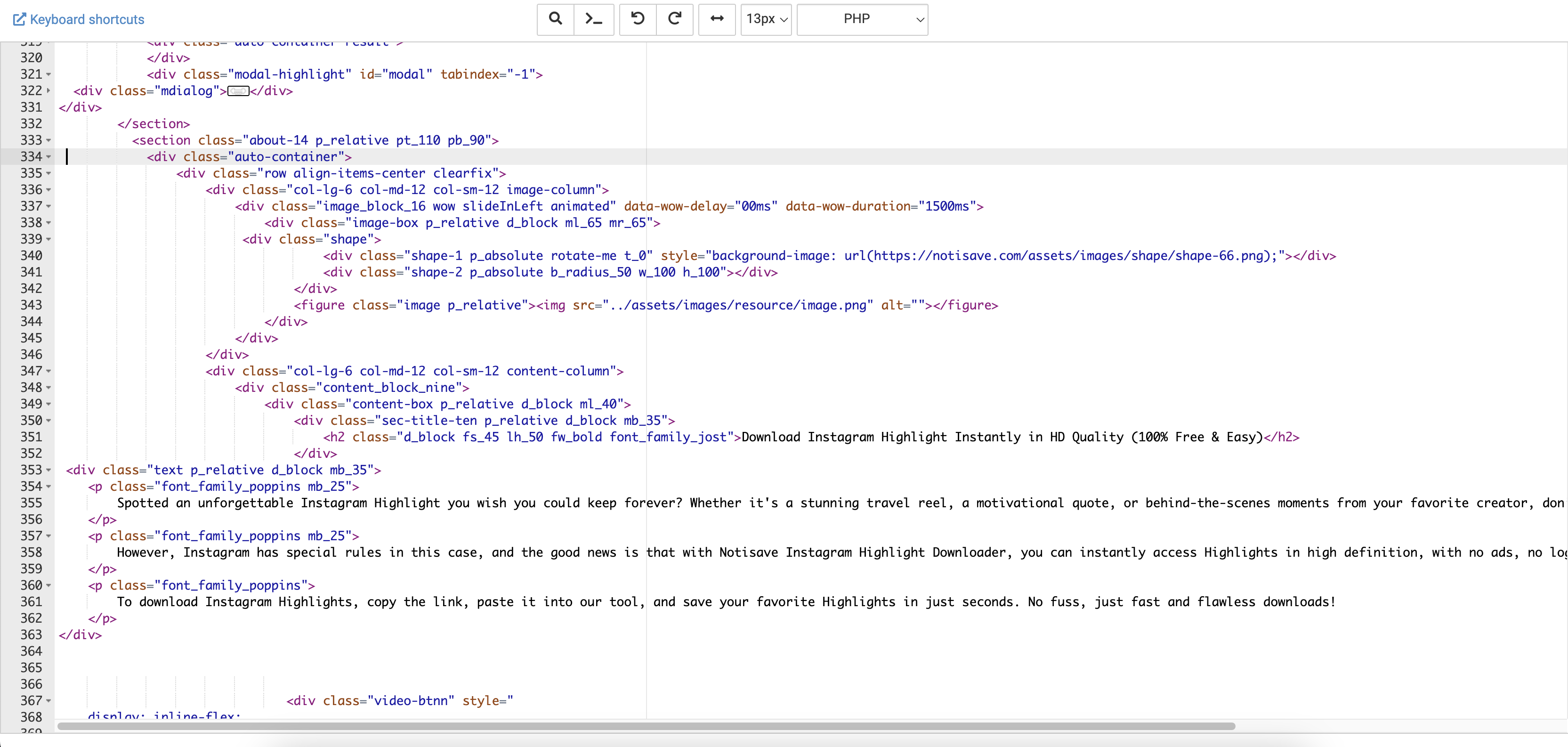
Task: Click the Keyboard shortcuts external-link icon
Action: pos(19,19)
